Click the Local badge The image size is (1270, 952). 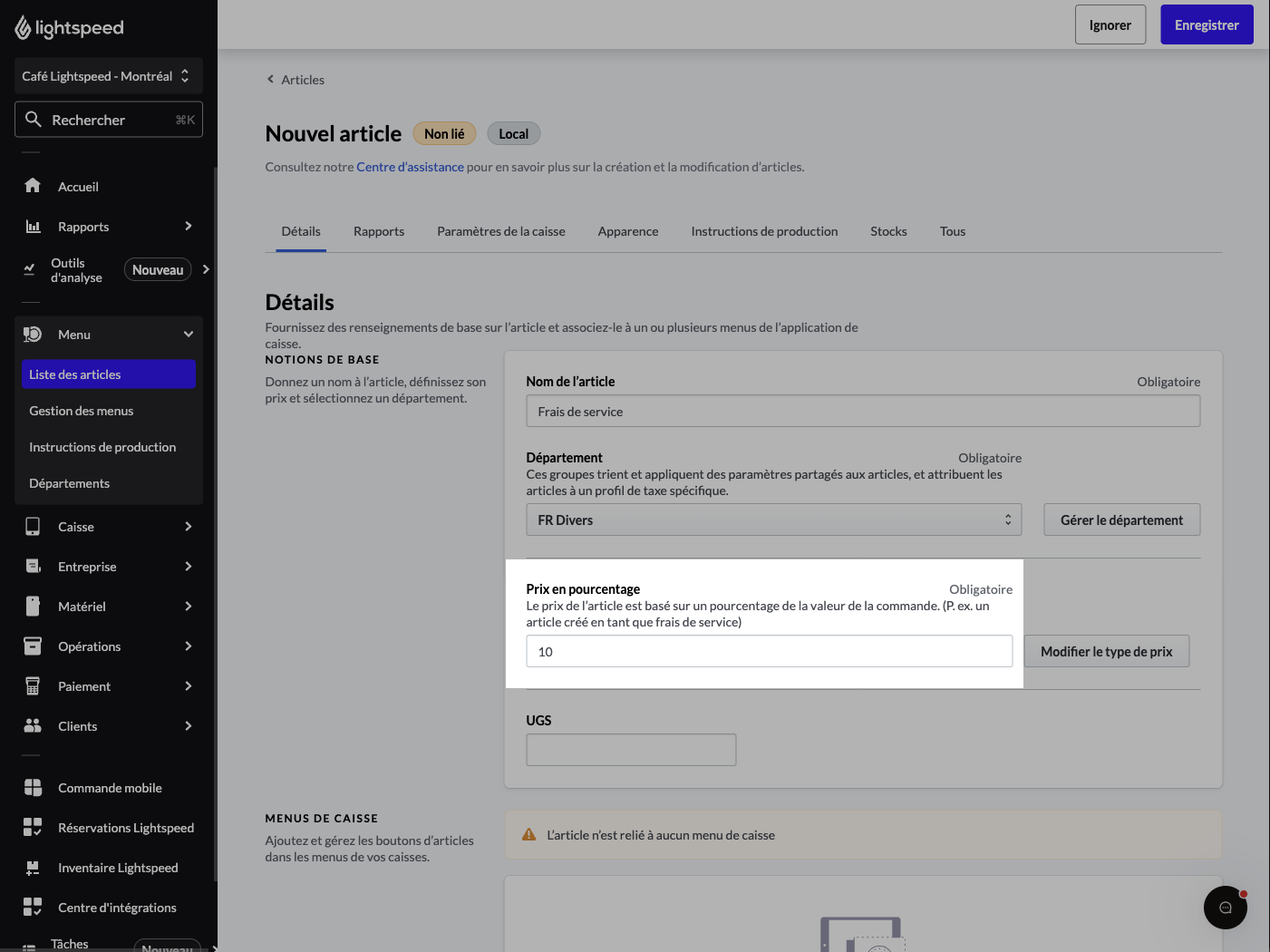514,134
